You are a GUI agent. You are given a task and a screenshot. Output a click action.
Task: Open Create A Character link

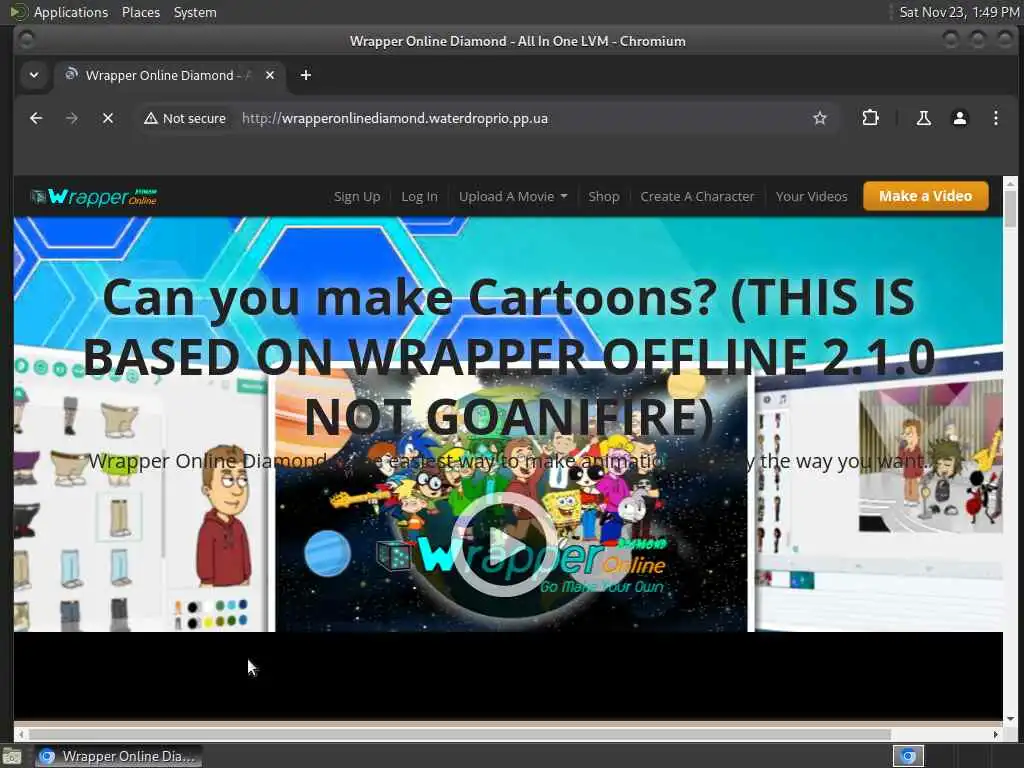[x=697, y=197]
